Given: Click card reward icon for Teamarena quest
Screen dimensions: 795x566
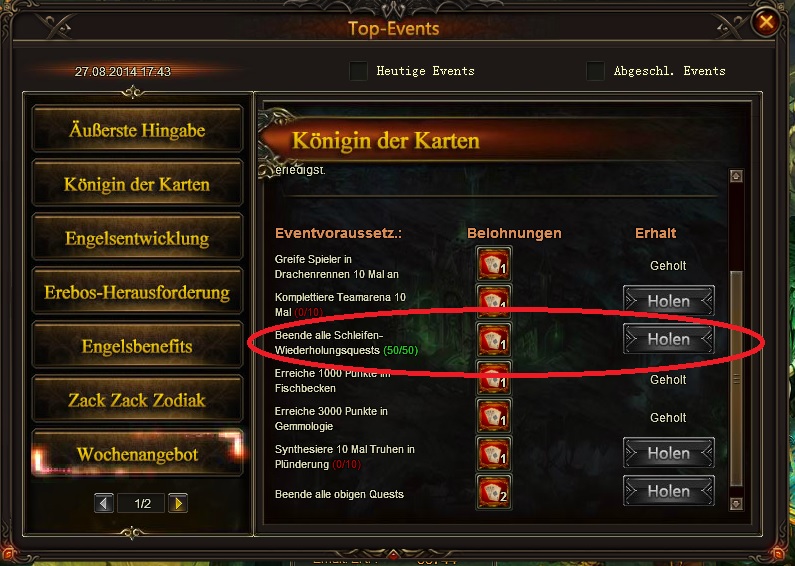Looking at the screenshot, I should click(x=493, y=301).
